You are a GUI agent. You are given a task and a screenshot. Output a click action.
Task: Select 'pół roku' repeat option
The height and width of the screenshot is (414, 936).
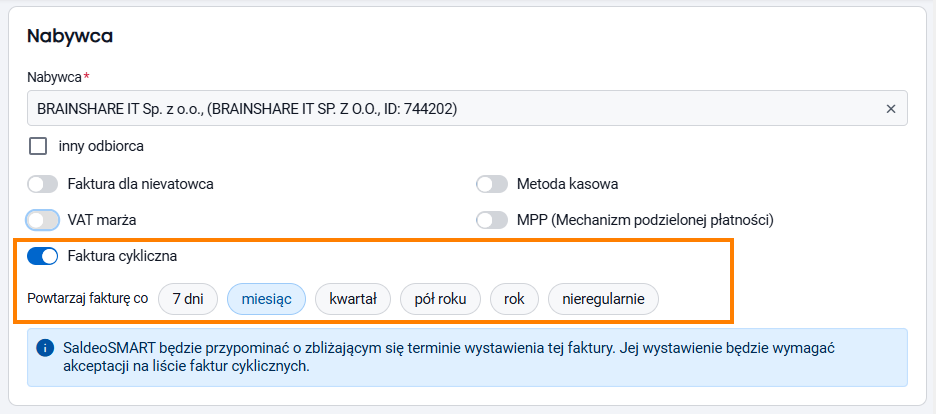click(441, 299)
